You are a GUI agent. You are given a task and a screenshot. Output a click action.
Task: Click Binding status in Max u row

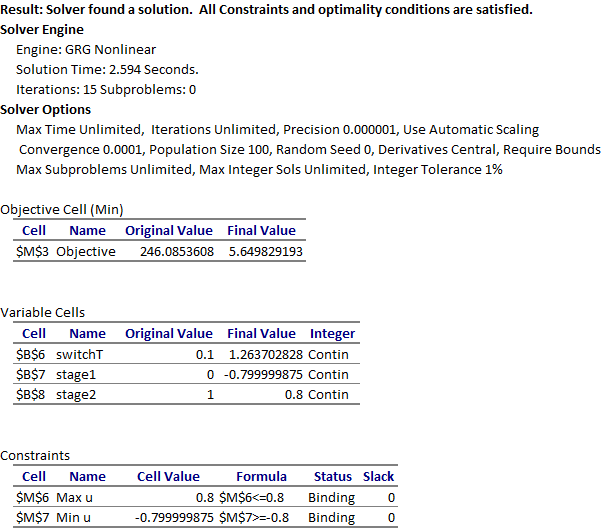pos(332,498)
